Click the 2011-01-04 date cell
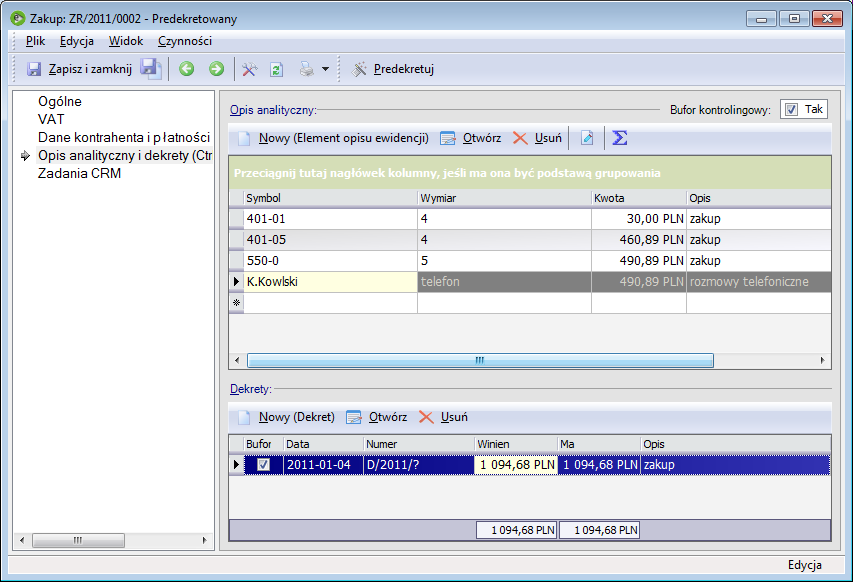The width and height of the screenshot is (853, 582). (323, 465)
